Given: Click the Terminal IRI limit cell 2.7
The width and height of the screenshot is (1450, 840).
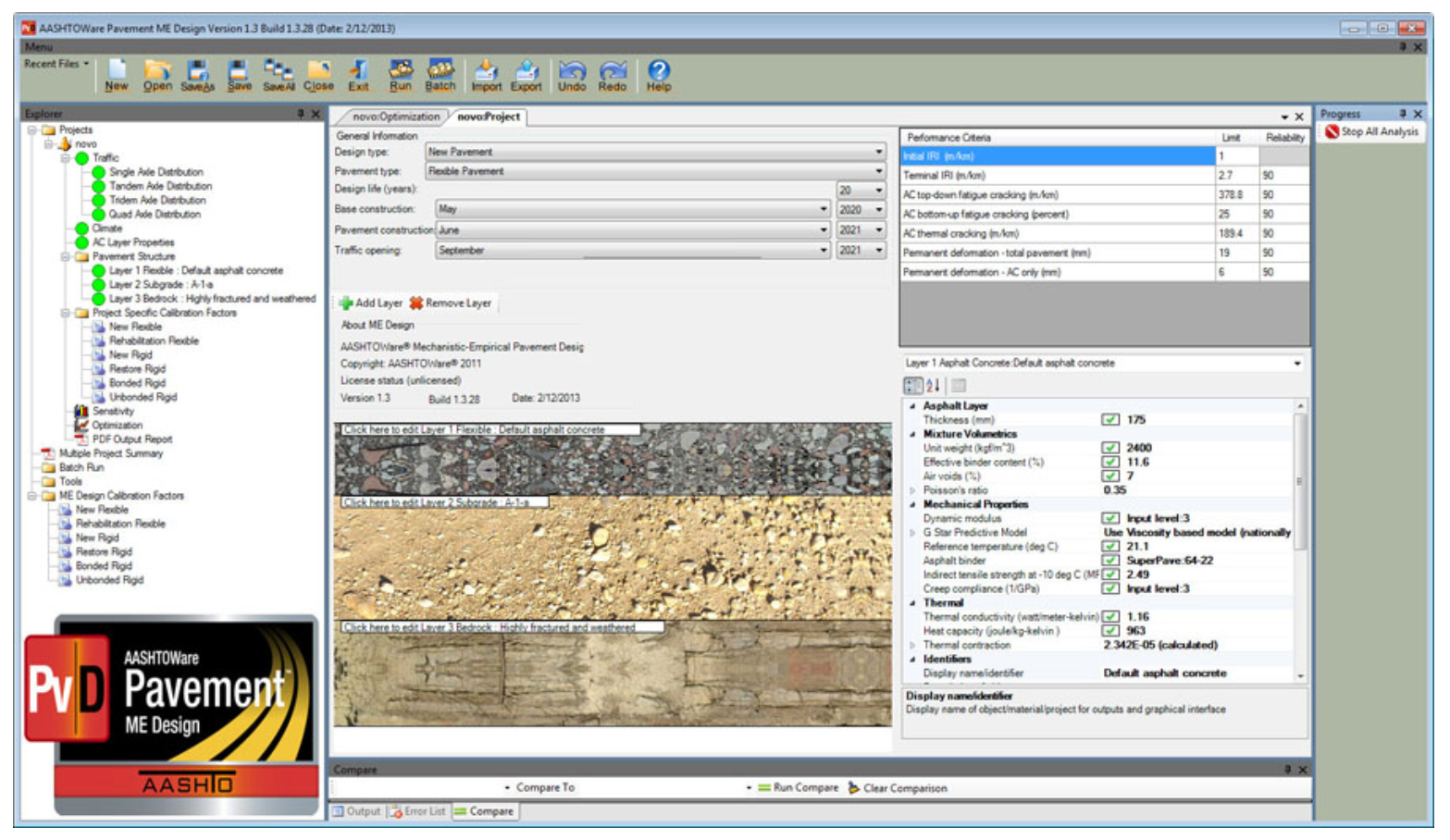Looking at the screenshot, I should pos(1236,176).
